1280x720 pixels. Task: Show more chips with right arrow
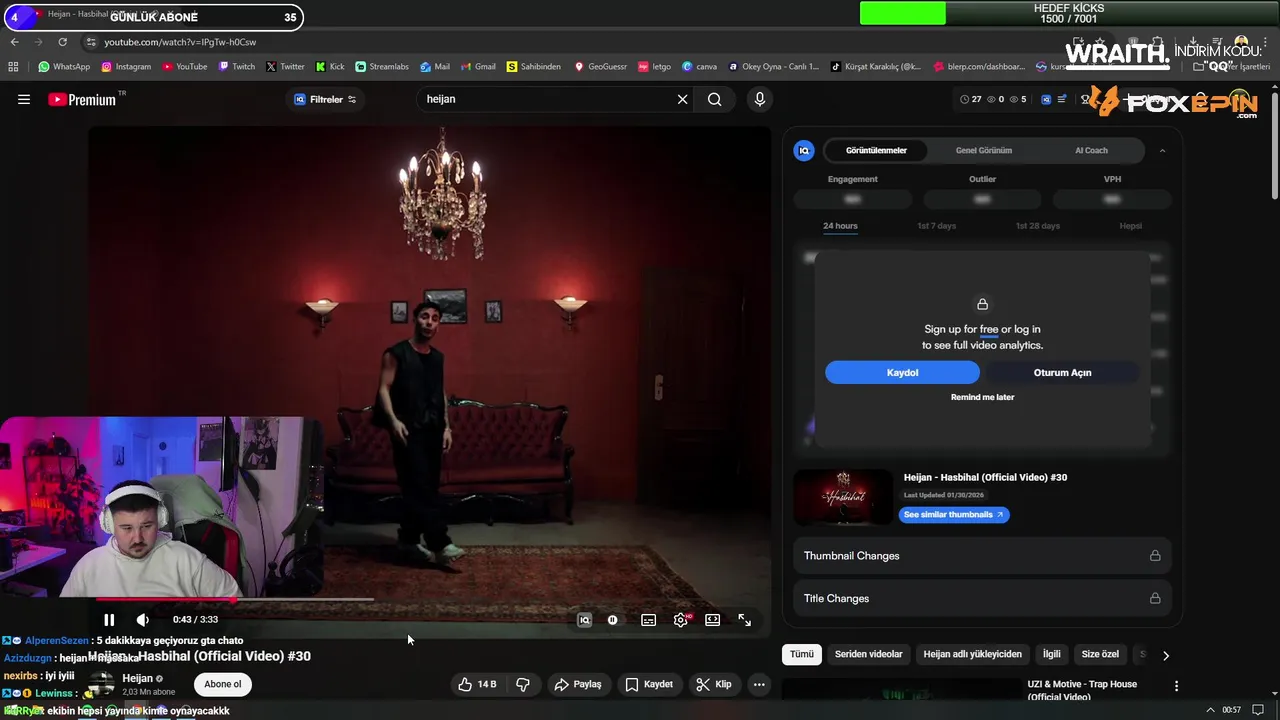1165,655
